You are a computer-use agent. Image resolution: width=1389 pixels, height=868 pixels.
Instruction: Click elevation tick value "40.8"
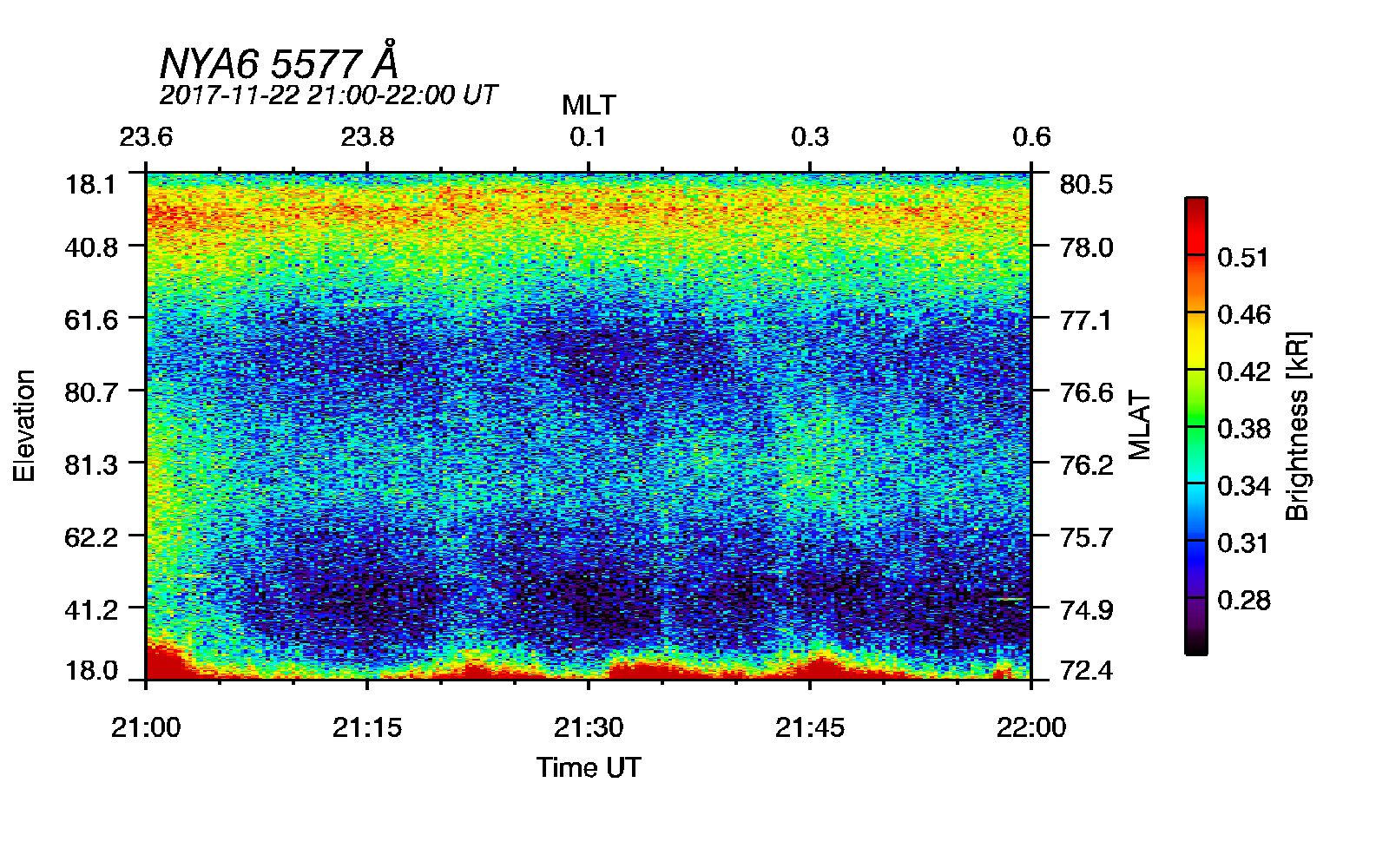[90, 247]
